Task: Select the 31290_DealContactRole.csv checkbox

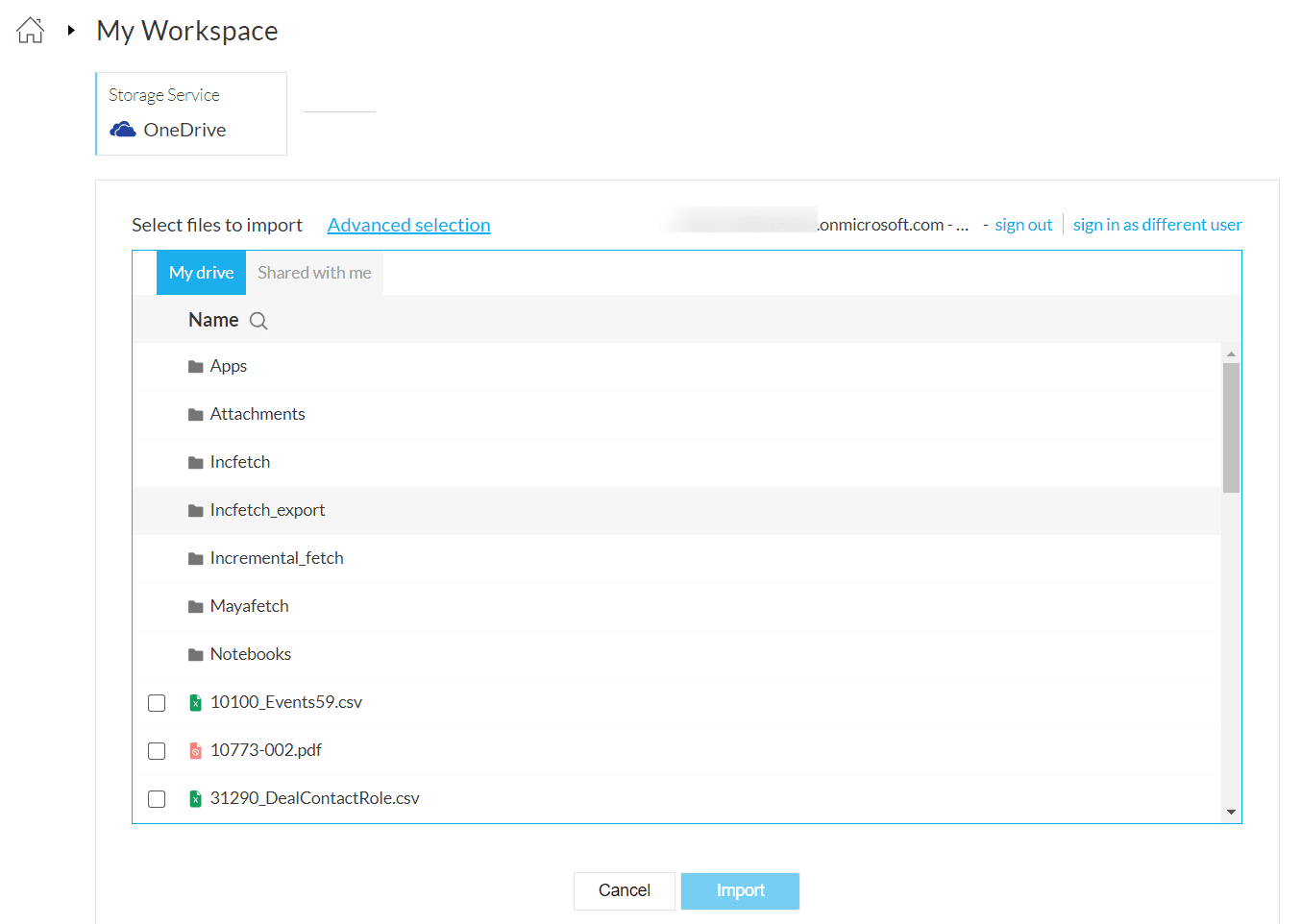Action: [157, 799]
